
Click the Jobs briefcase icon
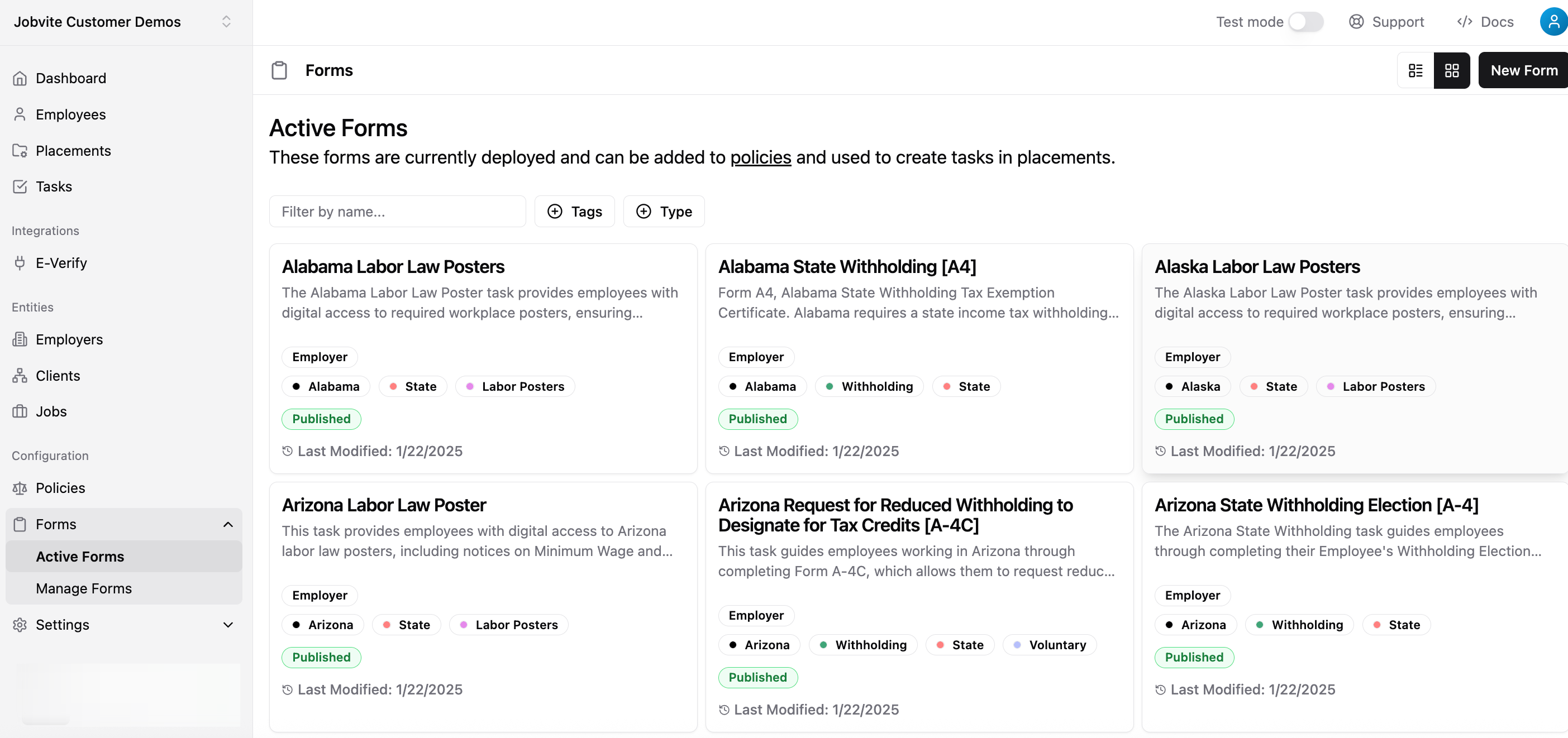tap(20, 411)
